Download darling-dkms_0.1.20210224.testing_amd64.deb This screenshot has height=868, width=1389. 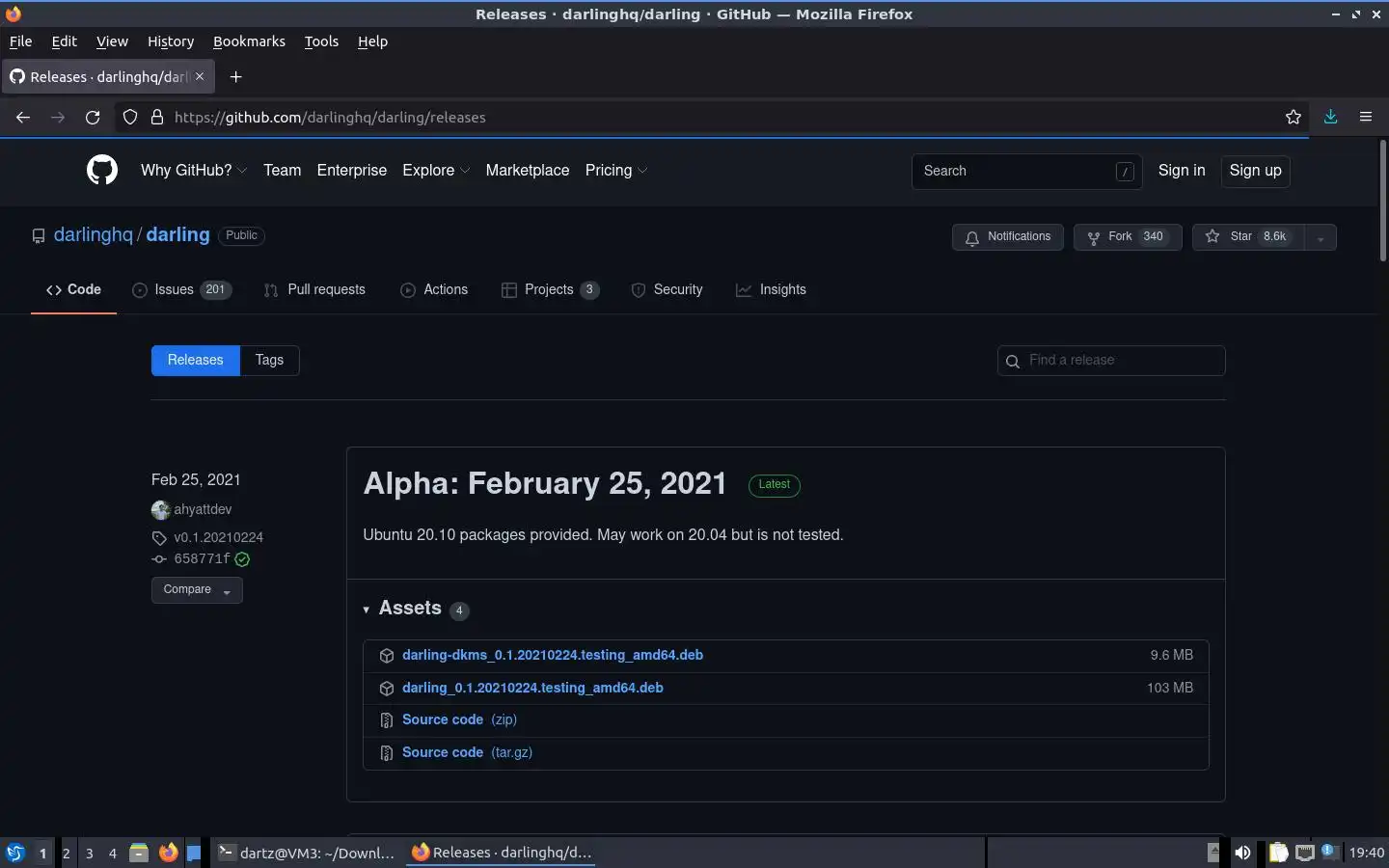click(553, 655)
